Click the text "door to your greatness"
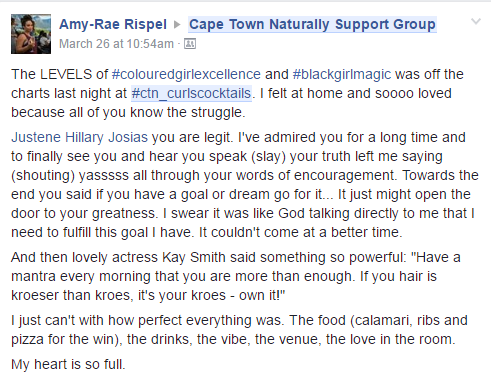Image resolution: width=491 pixels, height=377 pixels. point(83,213)
